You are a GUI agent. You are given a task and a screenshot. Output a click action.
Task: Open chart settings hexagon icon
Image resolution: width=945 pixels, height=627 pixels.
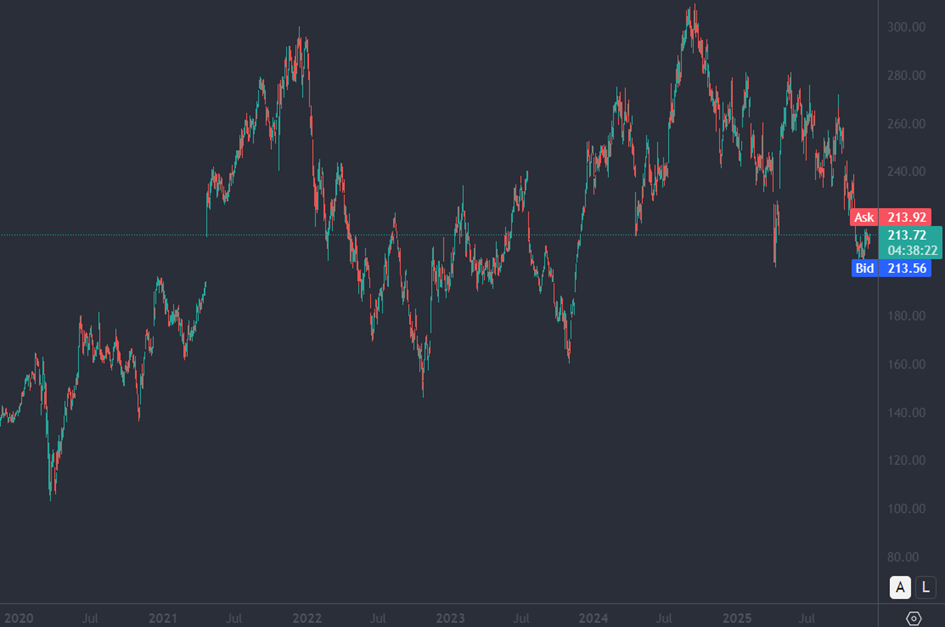click(x=914, y=618)
